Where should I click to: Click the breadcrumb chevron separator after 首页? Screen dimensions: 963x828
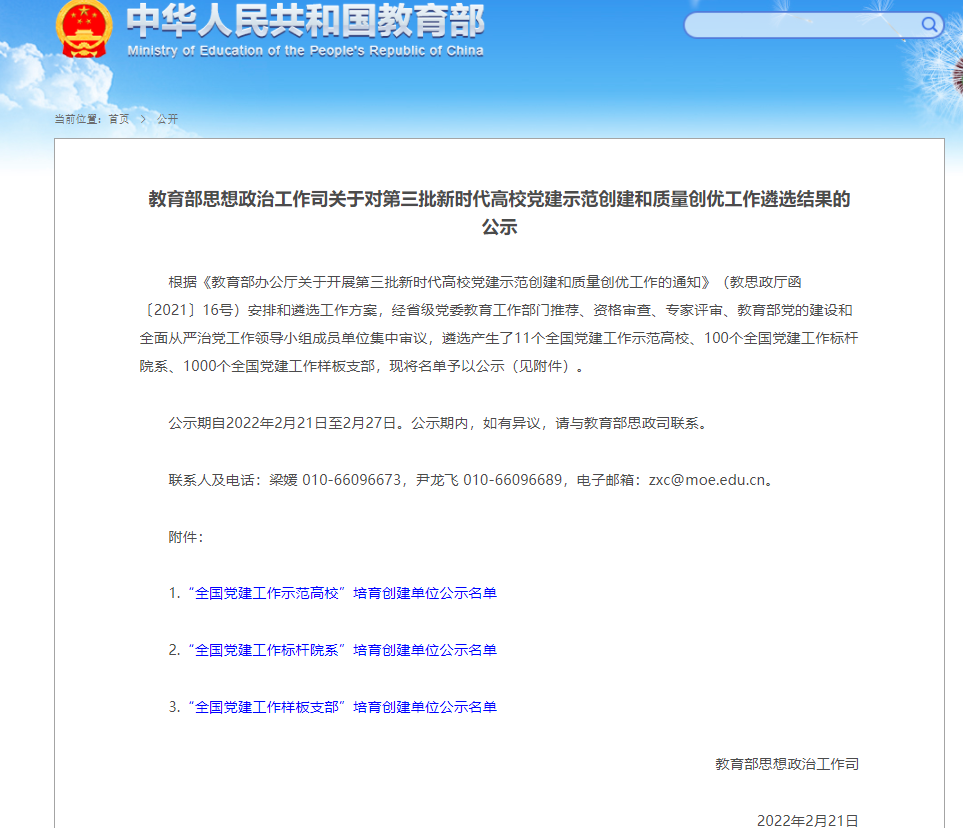click(x=143, y=119)
